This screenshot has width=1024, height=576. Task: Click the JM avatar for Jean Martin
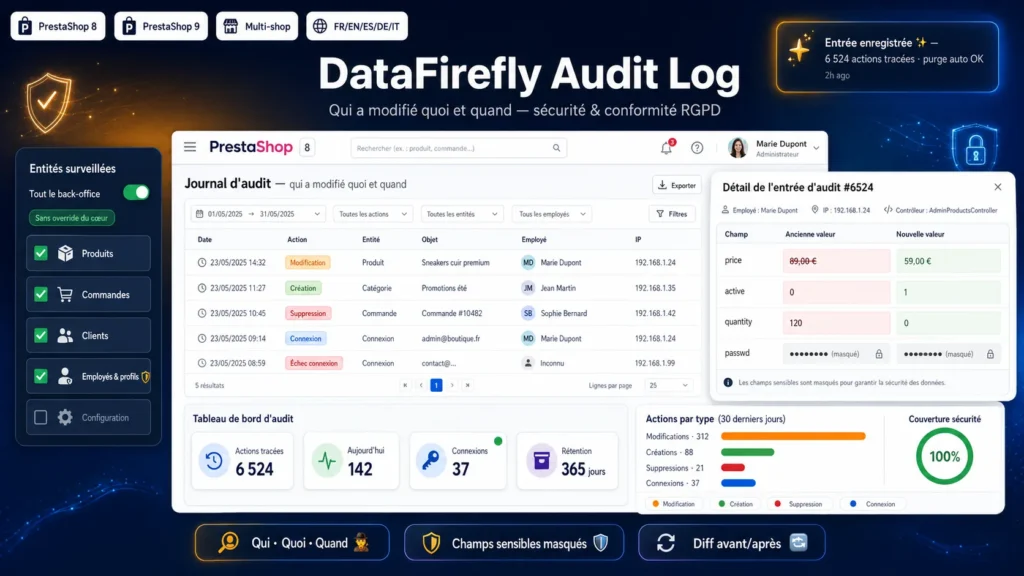528,288
